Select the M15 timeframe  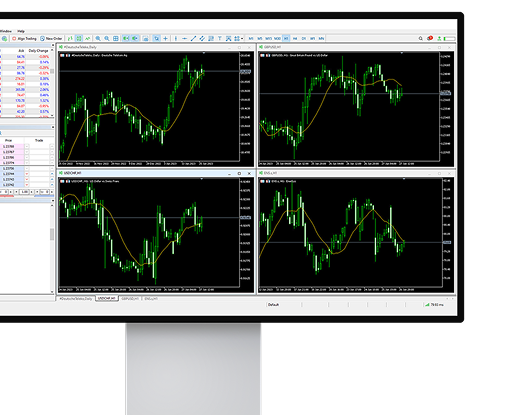point(268,39)
